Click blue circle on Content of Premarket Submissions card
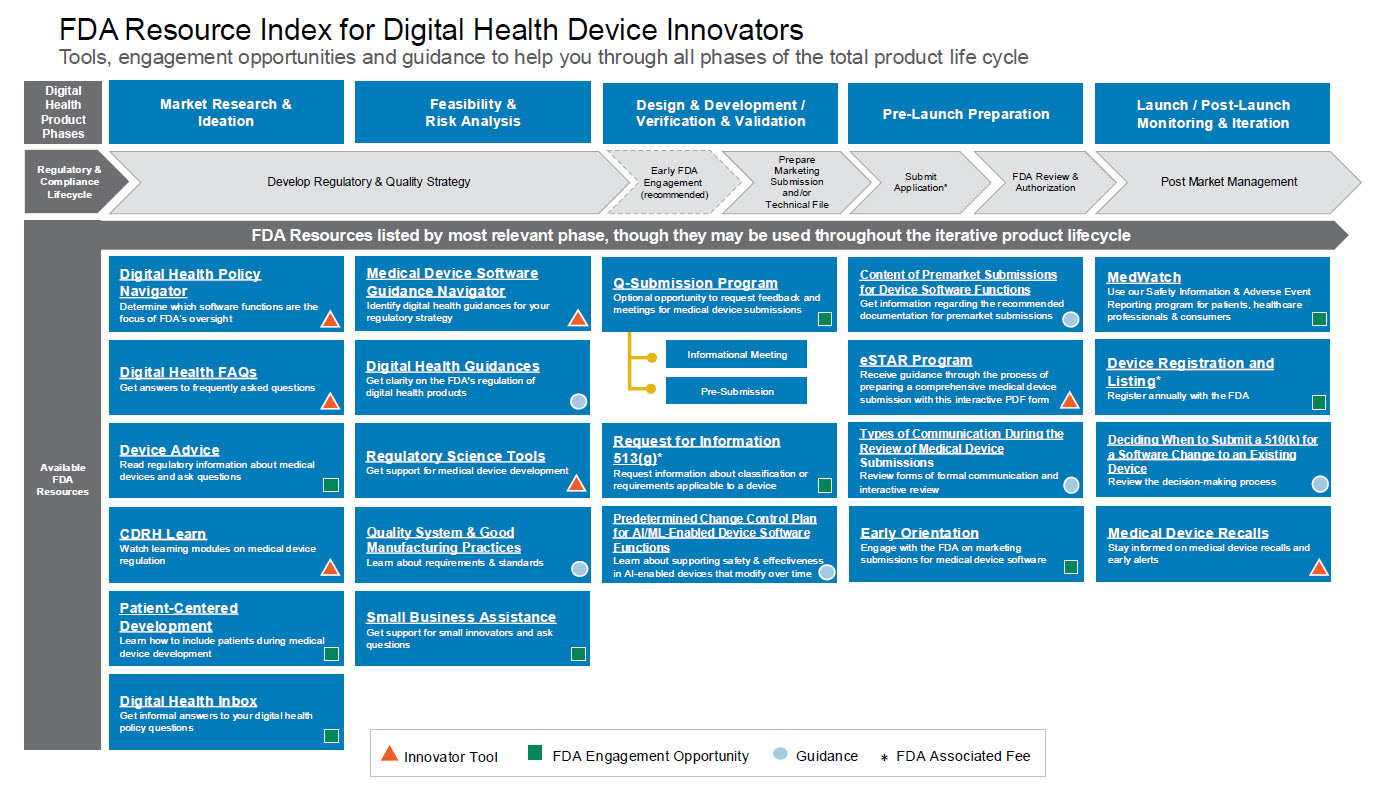The image size is (1373, 790). pos(1071,320)
